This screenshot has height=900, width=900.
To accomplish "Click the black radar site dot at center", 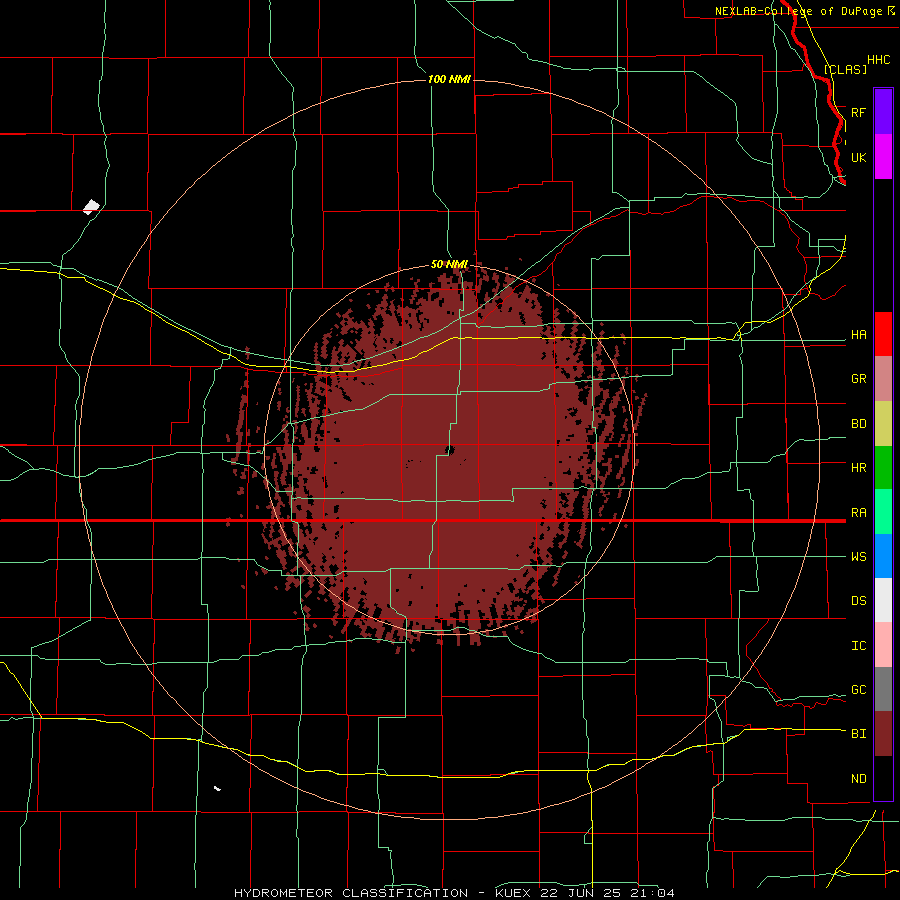I will coord(449,450).
